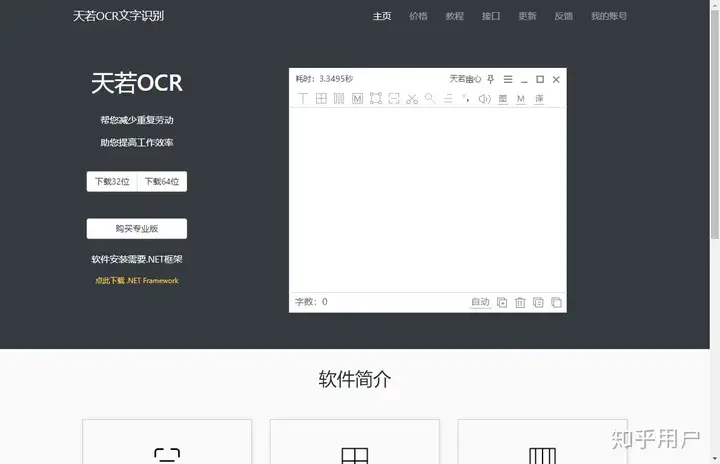
Task: Click the trash clear icon
Action: (520, 302)
